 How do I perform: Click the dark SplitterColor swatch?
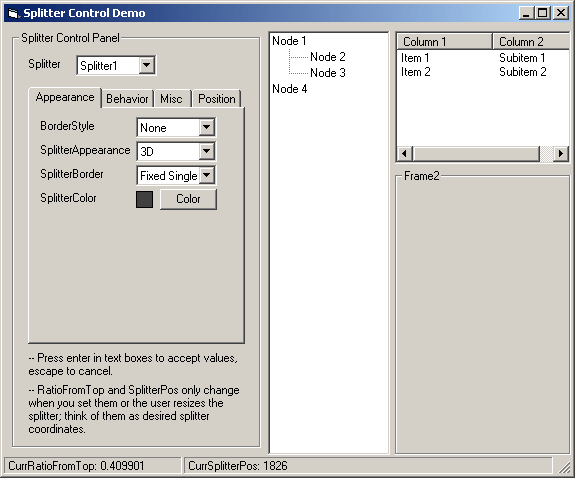[144, 199]
